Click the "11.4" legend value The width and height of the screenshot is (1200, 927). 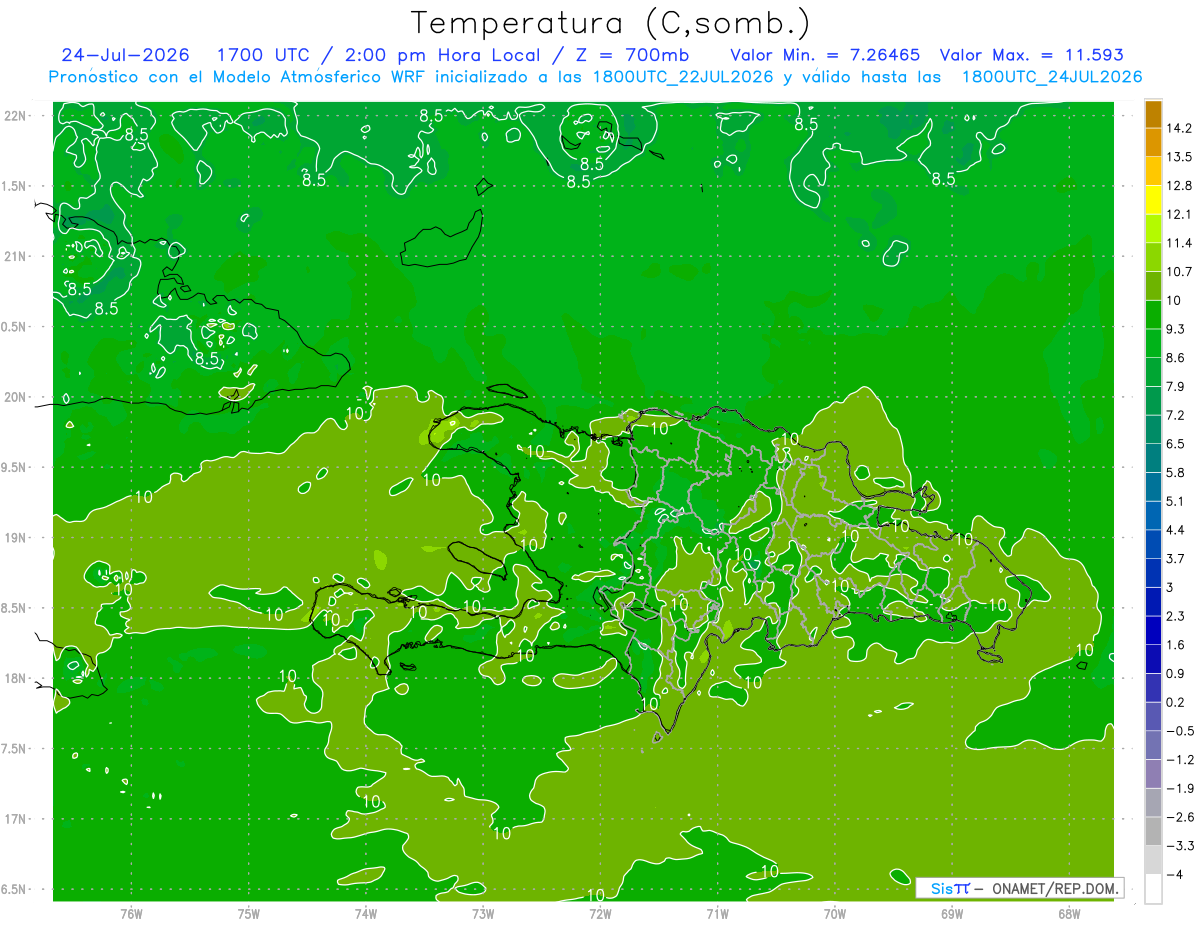pos(1180,243)
